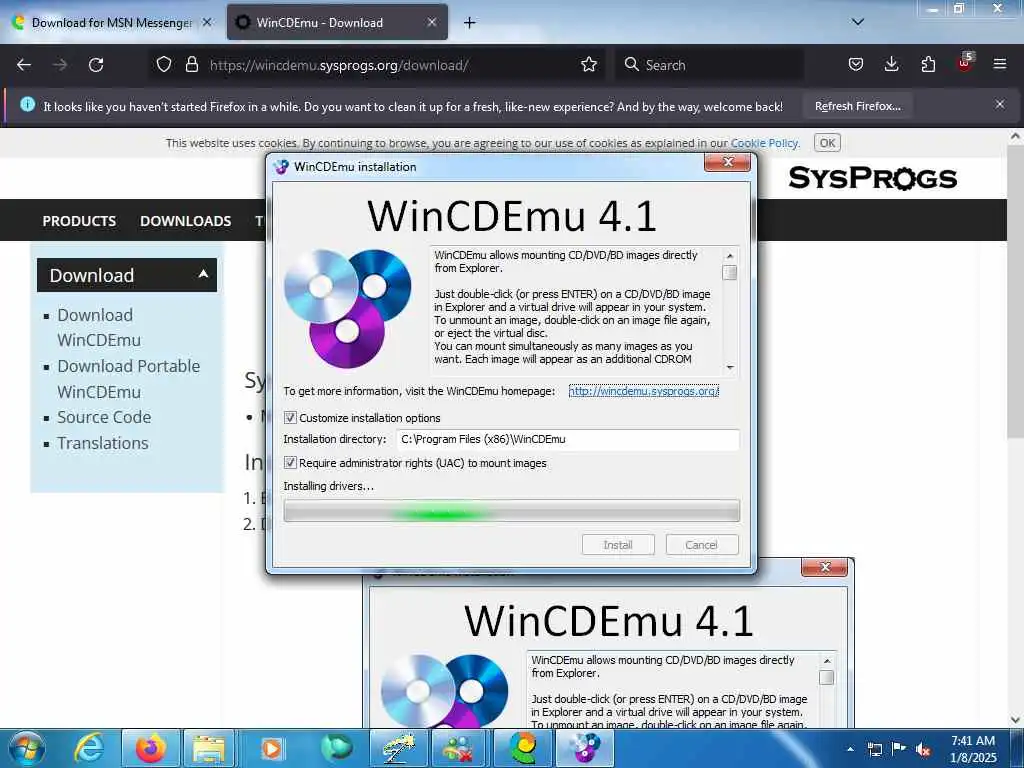The height and width of the screenshot is (768, 1024).
Task: Open the Windows Start menu orb
Action: [x=27, y=748]
